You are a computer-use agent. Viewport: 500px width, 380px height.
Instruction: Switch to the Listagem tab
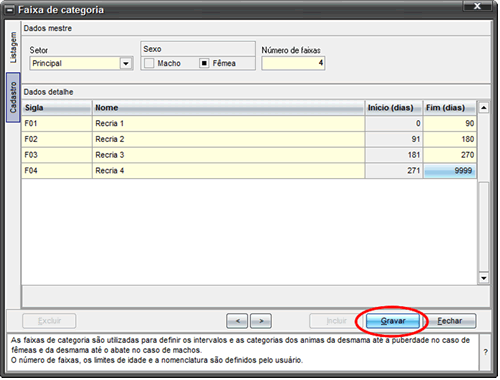point(13,47)
